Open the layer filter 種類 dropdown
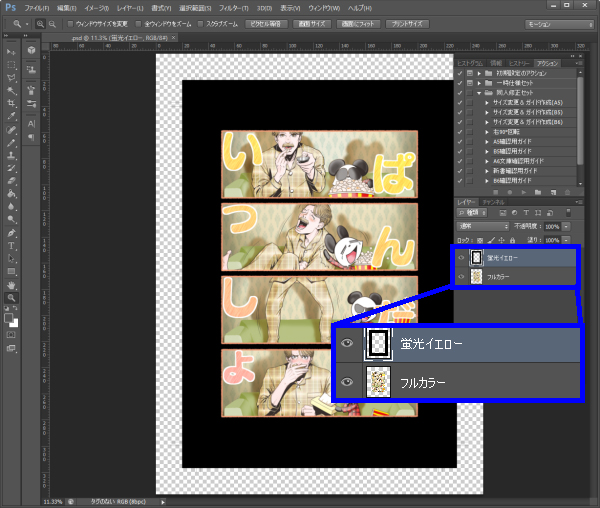 (x=472, y=212)
